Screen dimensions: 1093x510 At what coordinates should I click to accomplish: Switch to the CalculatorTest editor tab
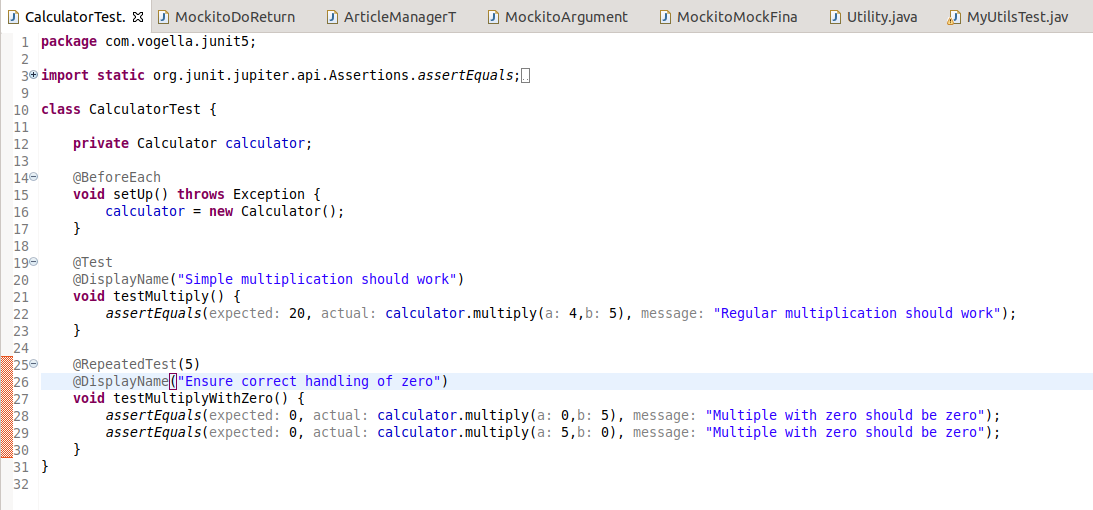coord(75,17)
